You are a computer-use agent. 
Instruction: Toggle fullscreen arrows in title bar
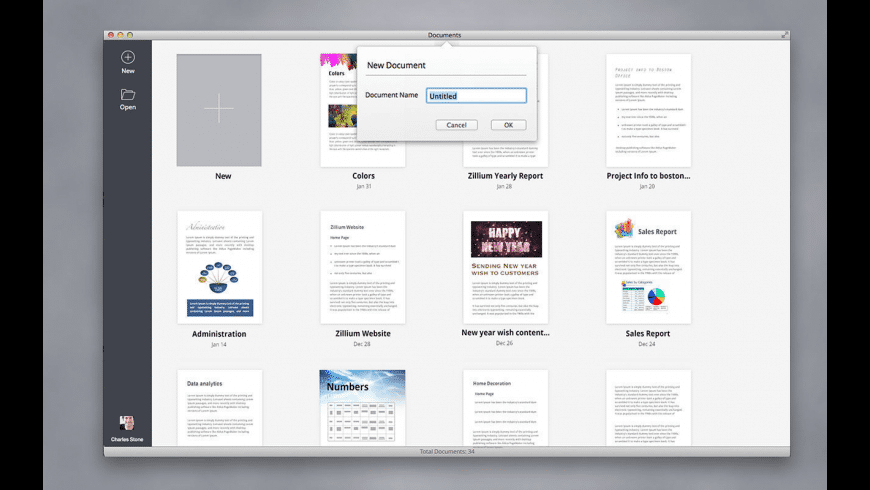tap(785, 35)
